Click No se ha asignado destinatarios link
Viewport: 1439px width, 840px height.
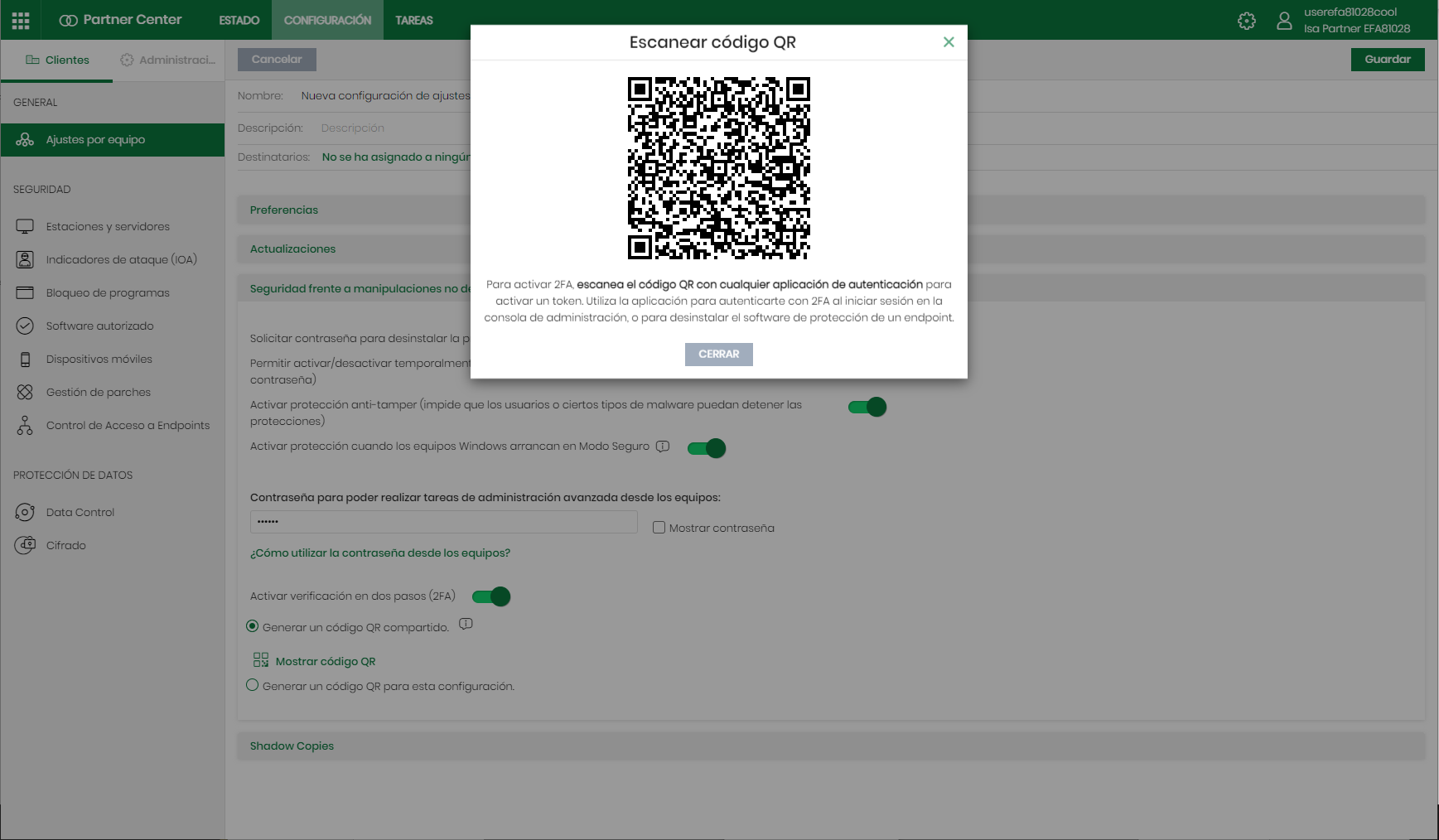396,157
